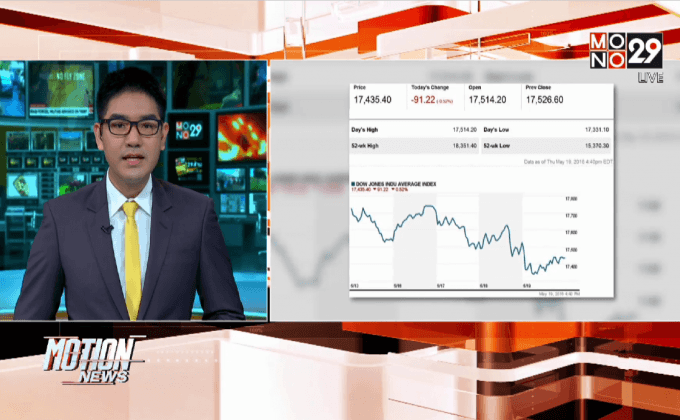Viewport: 680px width, 420px height.
Task: Click the peak of the Dow Jones line chart
Action: [429, 207]
